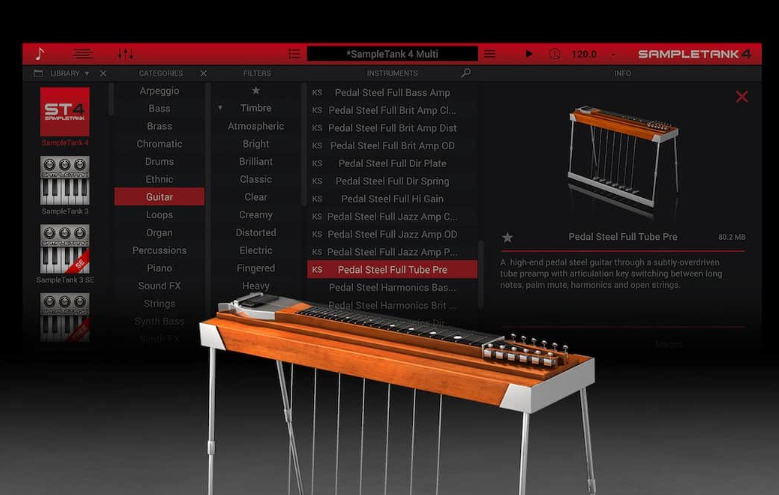This screenshot has width=779, height=495.
Task: Select the Drums category
Action: [x=159, y=162]
